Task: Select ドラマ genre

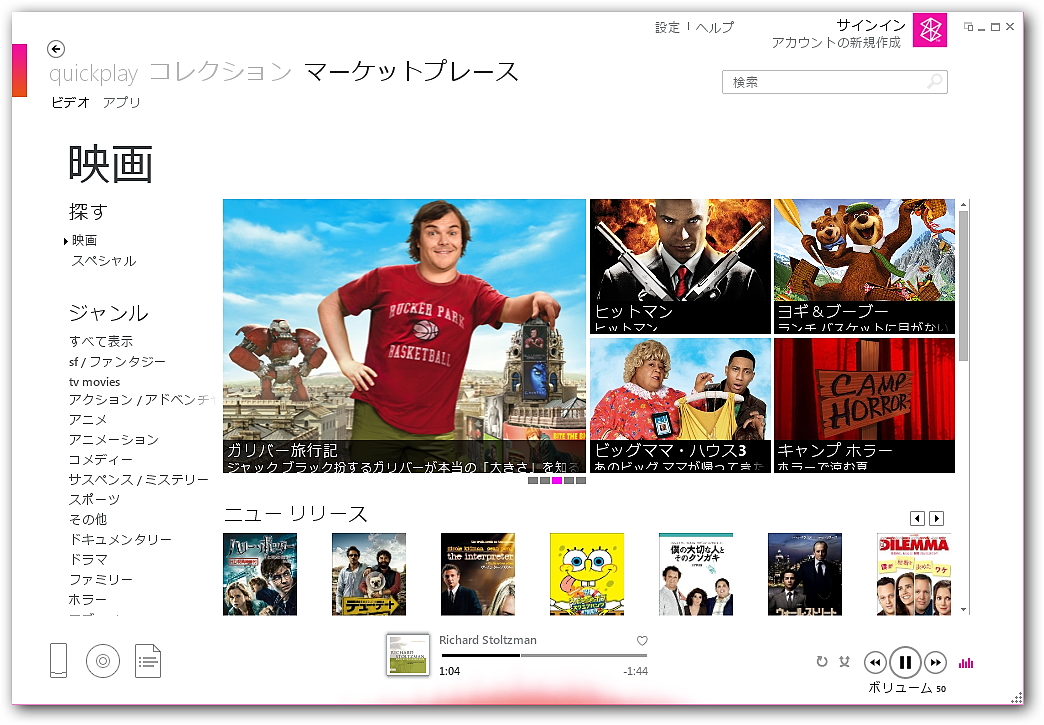Action: (x=88, y=559)
